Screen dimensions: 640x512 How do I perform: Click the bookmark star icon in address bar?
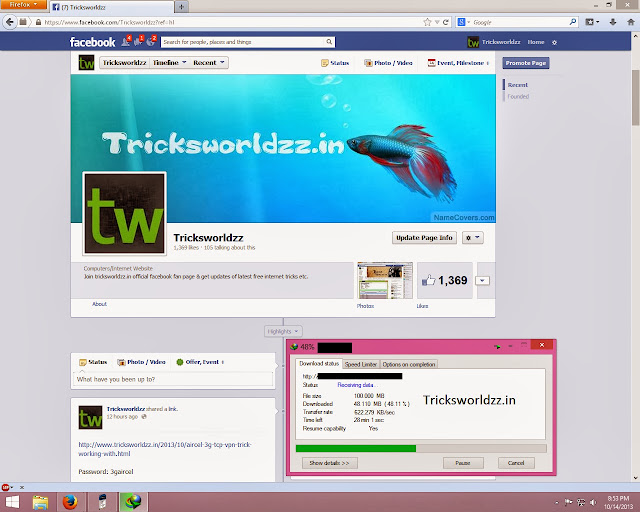pyautogui.click(x=427, y=22)
